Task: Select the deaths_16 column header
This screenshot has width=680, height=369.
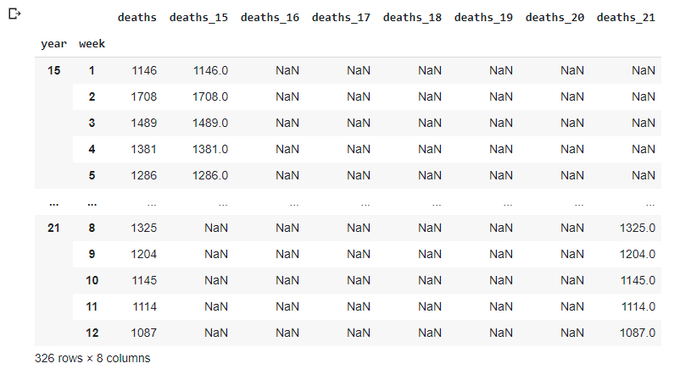Action: 270,17
